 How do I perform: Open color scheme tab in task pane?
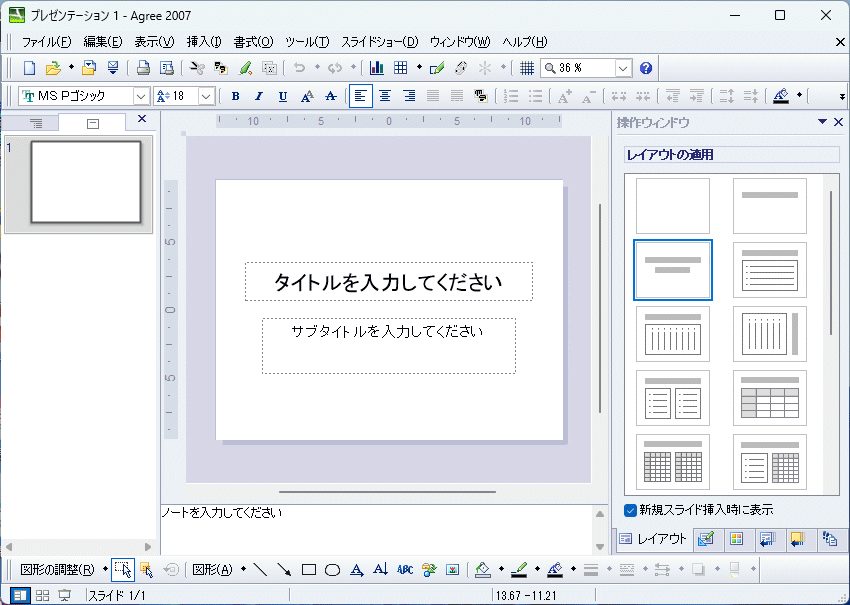pos(736,539)
